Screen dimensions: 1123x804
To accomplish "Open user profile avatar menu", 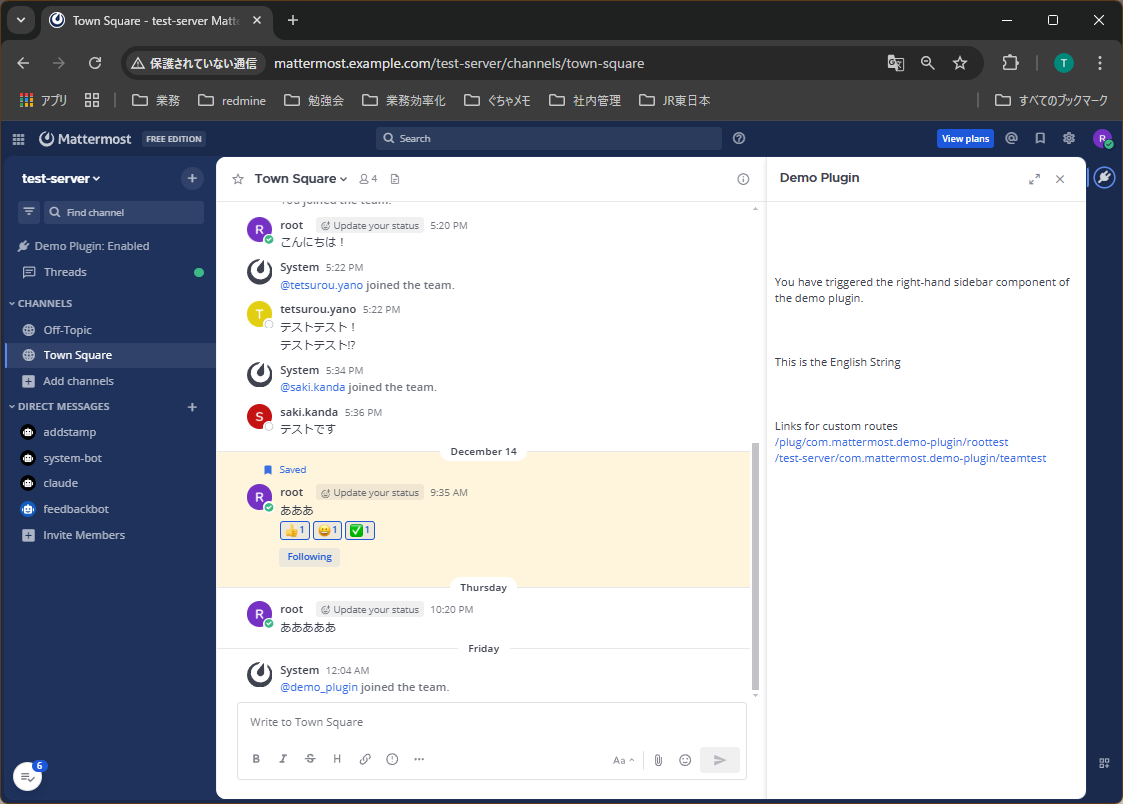I will click(1102, 139).
